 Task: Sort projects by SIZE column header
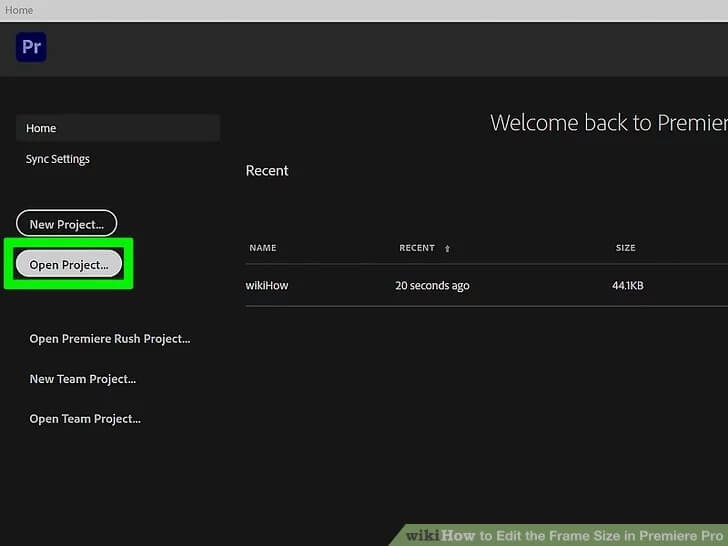click(625, 248)
